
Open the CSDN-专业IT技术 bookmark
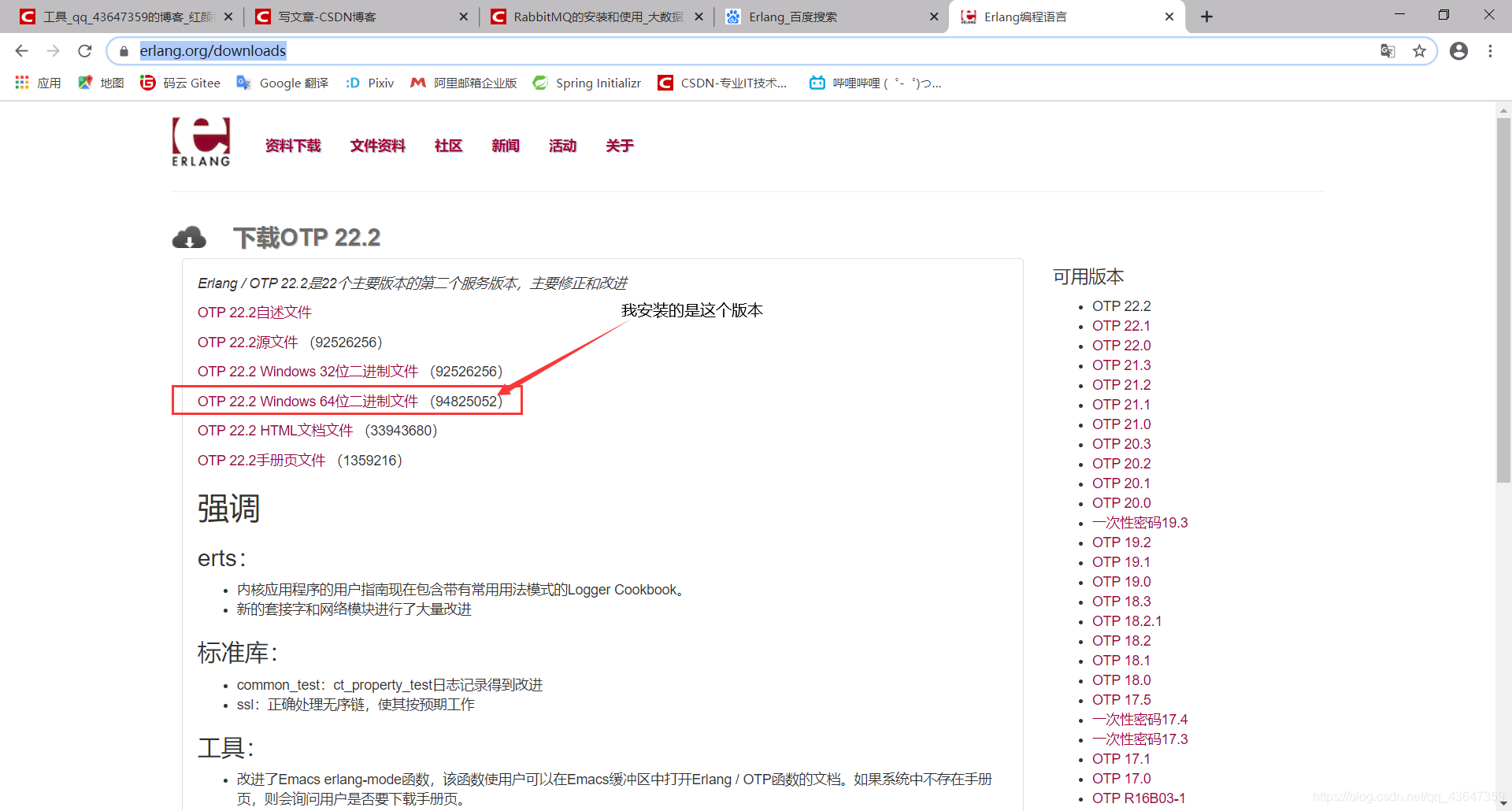pyautogui.click(x=723, y=83)
